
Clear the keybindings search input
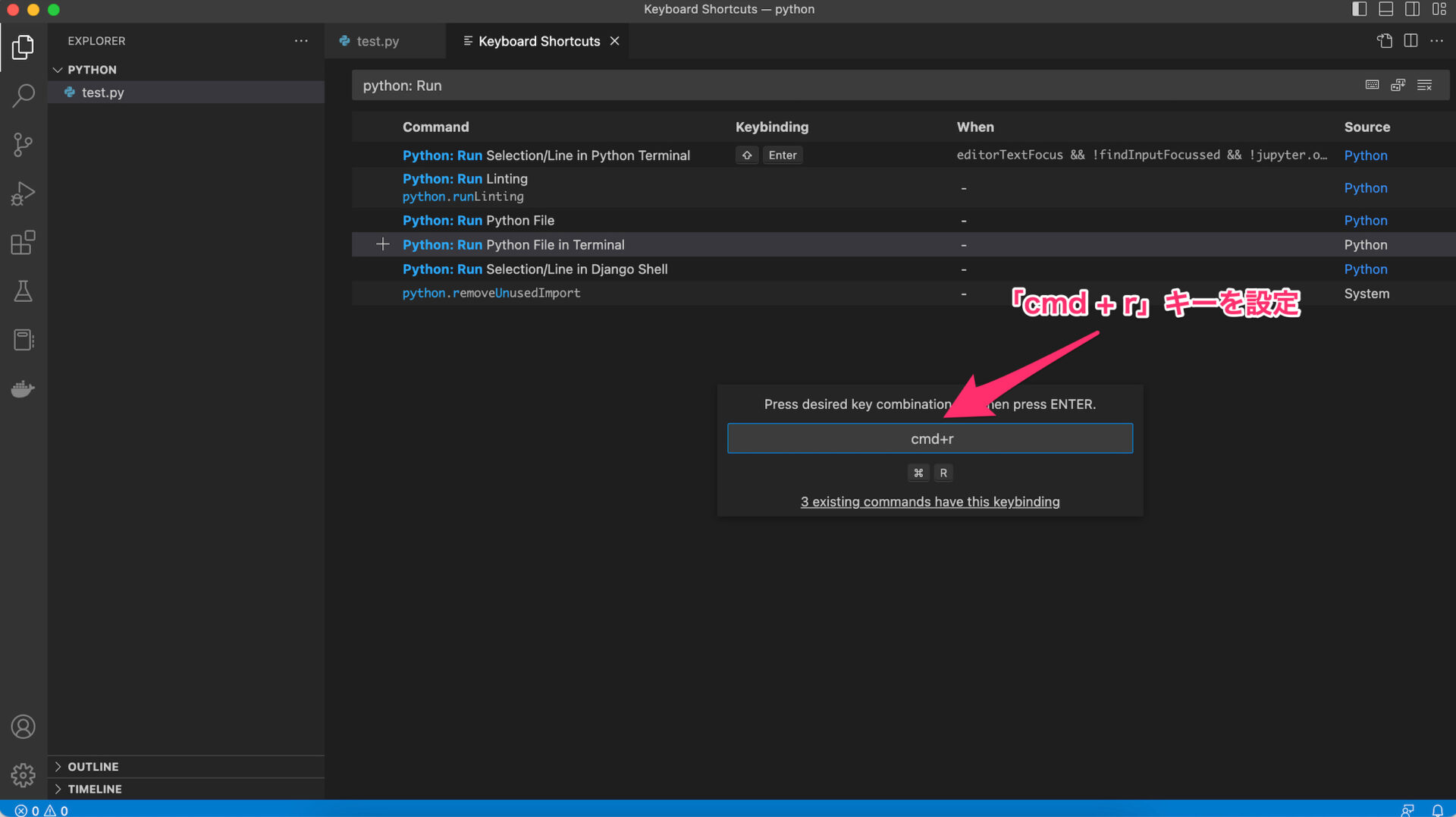click(x=1425, y=85)
